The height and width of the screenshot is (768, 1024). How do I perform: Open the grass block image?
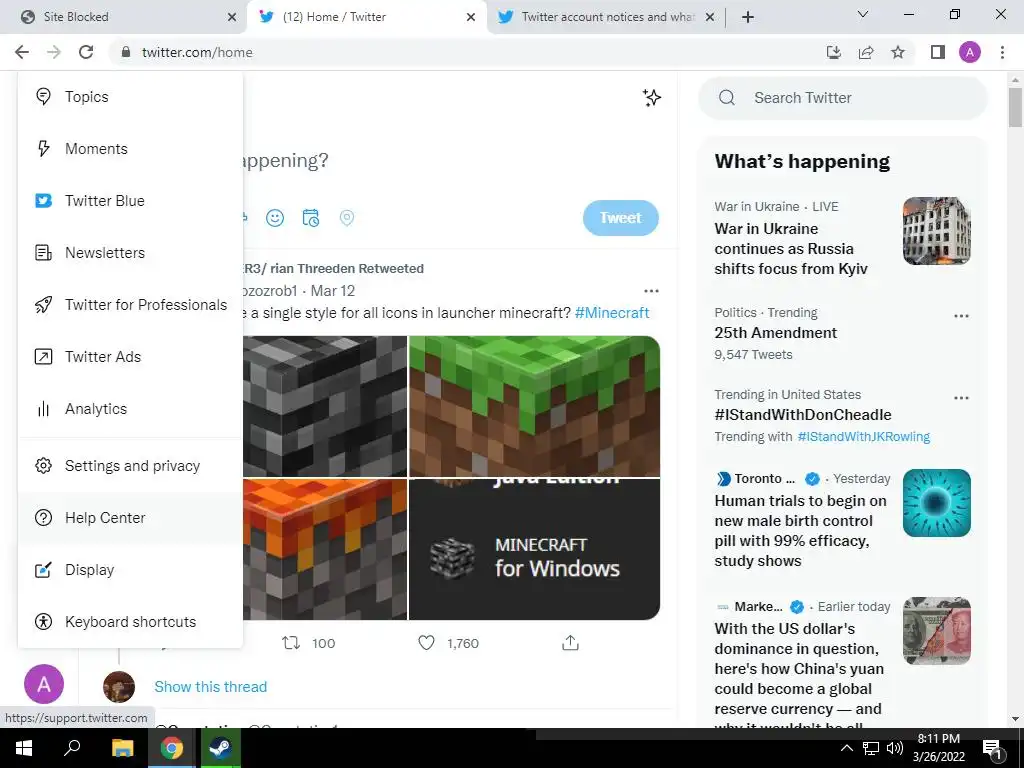click(534, 406)
